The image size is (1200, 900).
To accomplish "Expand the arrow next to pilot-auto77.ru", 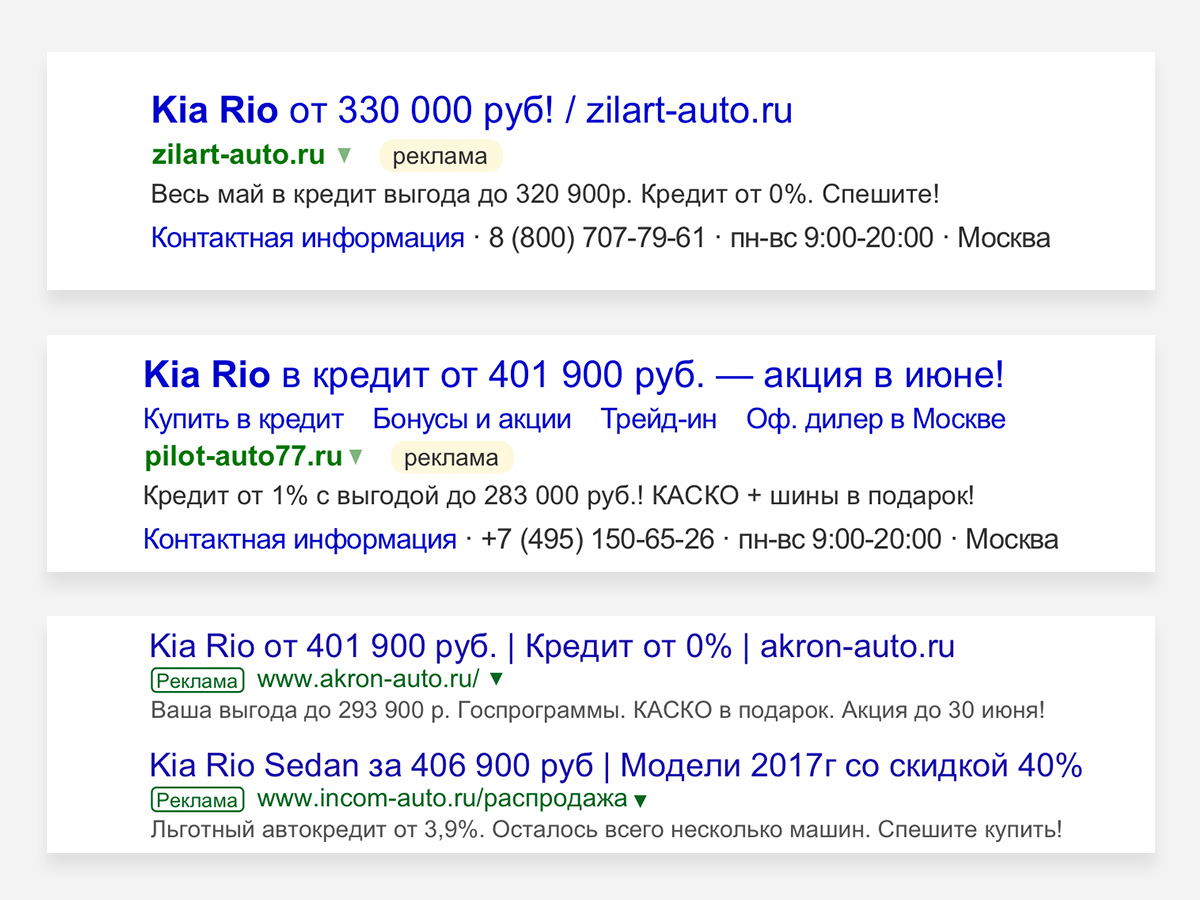I will click(355, 458).
